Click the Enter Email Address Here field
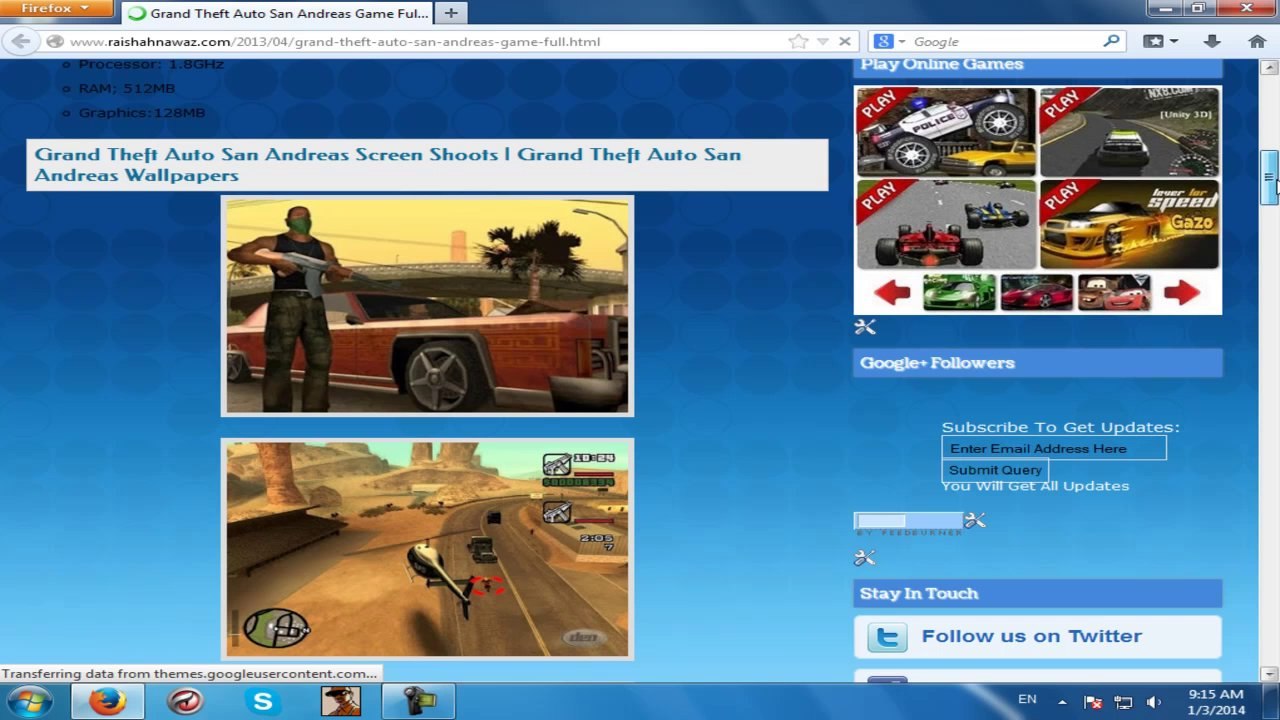Image resolution: width=1280 pixels, height=720 pixels. click(x=1054, y=448)
